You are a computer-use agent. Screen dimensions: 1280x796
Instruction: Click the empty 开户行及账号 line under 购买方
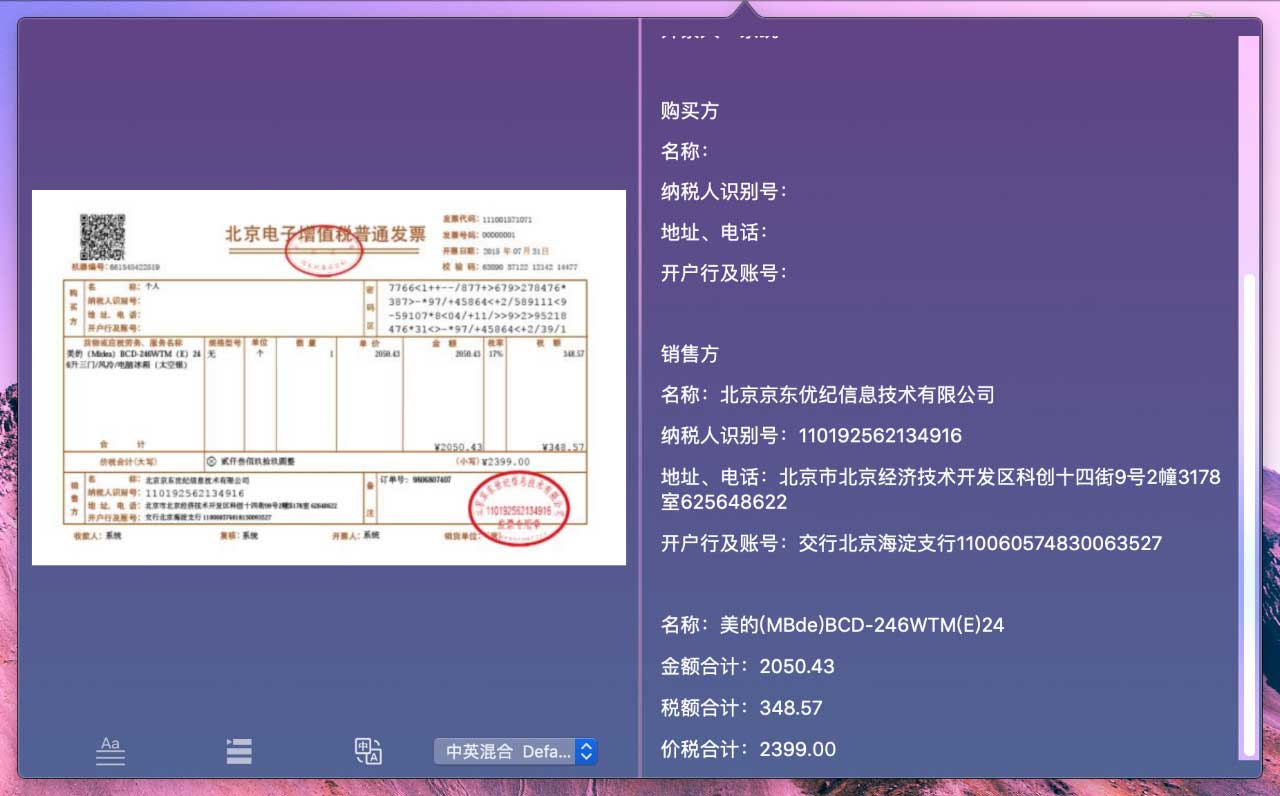click(724, 273)
